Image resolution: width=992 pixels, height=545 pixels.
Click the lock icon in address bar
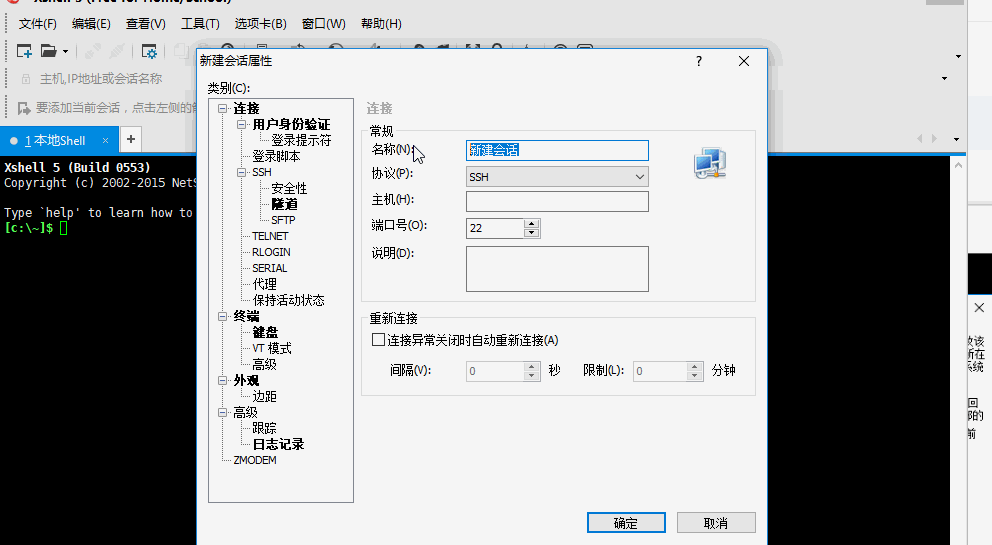point(26,79)
